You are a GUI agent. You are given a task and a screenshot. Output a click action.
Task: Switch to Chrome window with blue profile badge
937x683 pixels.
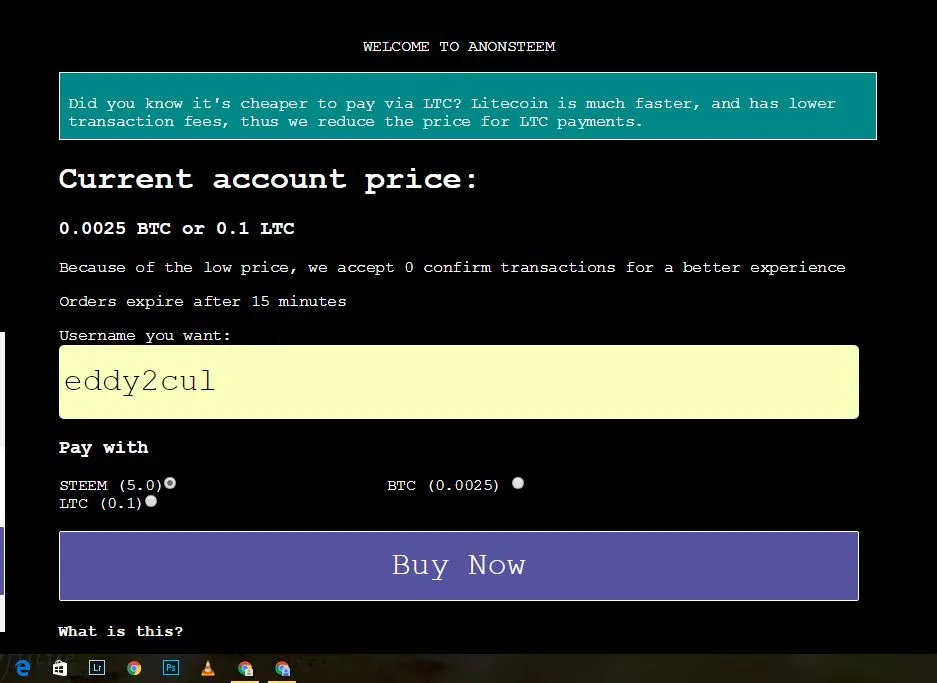tap(282, 668)
